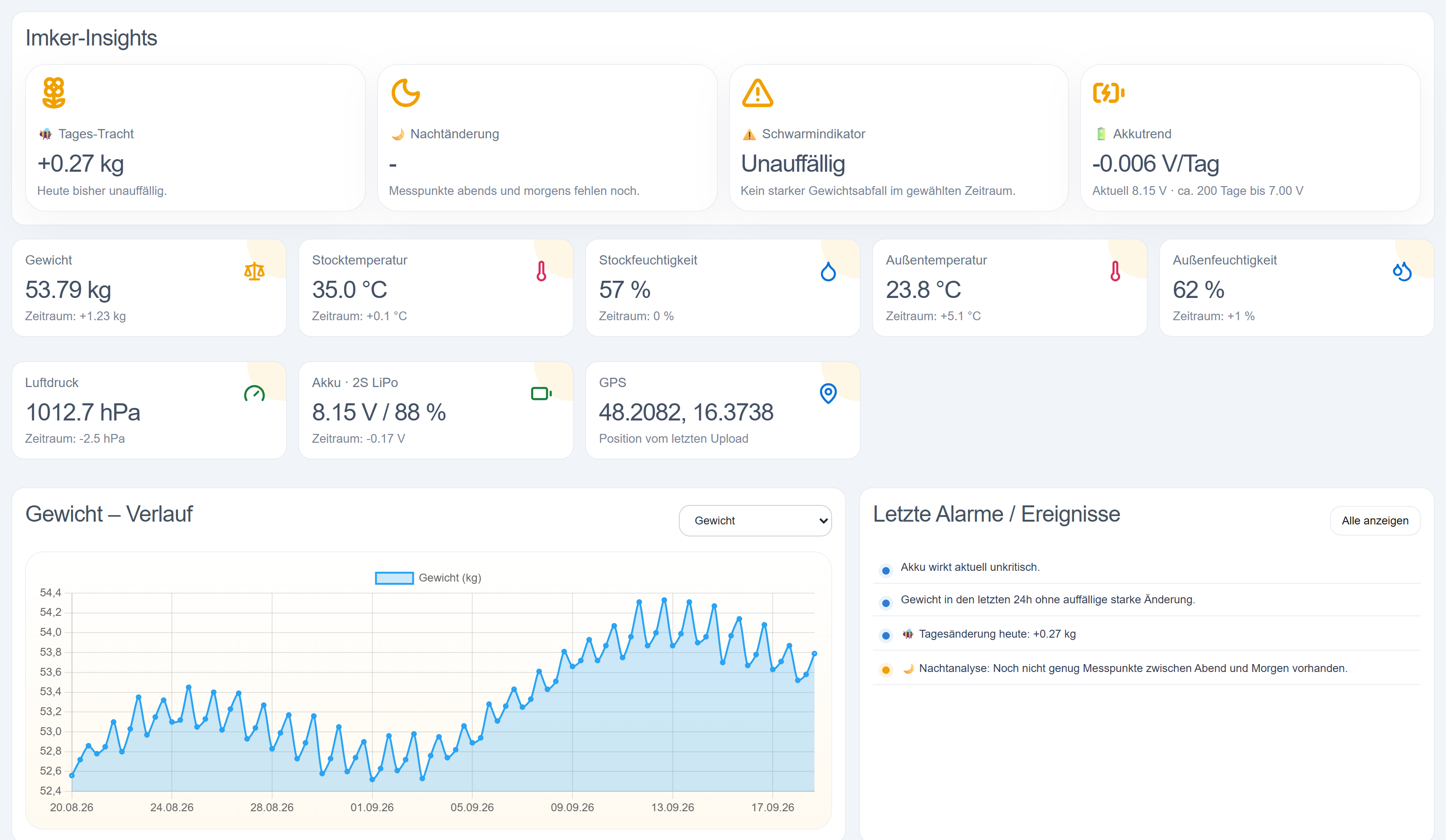Click the '35.0 °C' Stocktemperatur value

[x=350, y=290]
